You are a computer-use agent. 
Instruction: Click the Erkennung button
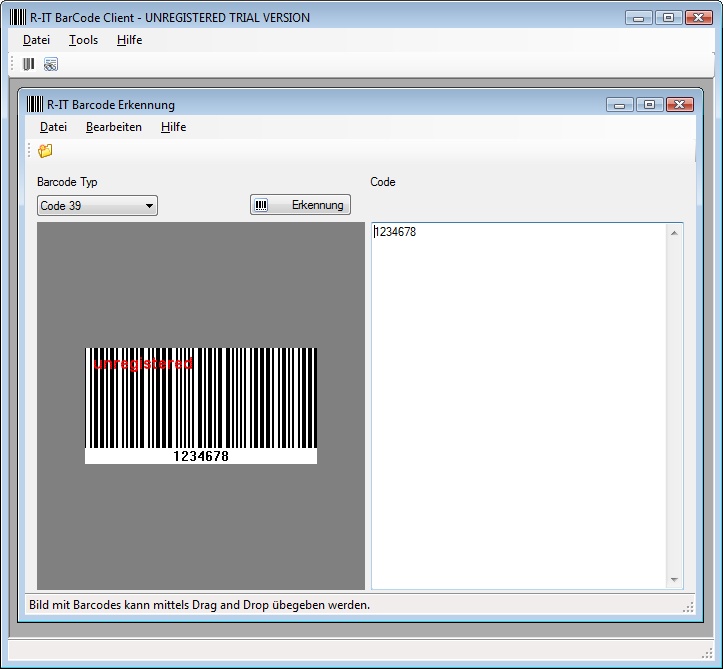click(300, 205)
